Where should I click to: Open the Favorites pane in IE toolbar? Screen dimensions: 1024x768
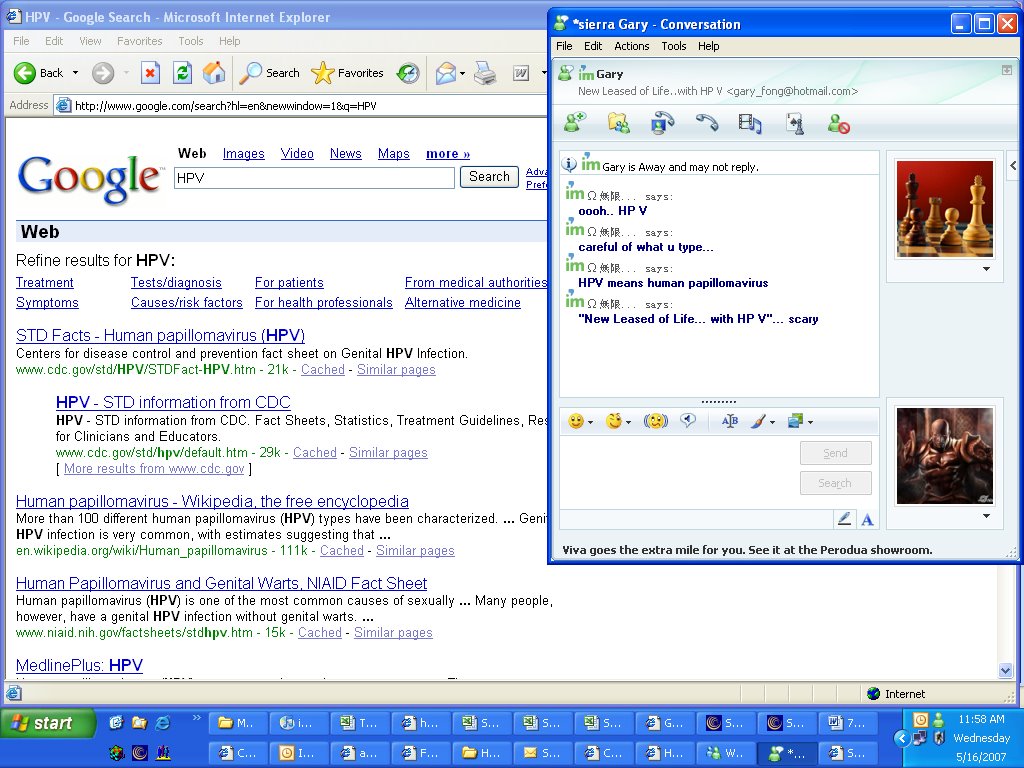pos(347,73)
